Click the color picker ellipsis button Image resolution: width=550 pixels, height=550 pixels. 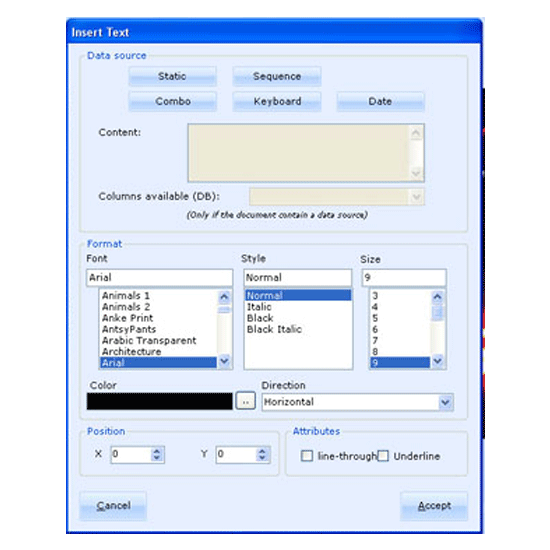(246, 401)
